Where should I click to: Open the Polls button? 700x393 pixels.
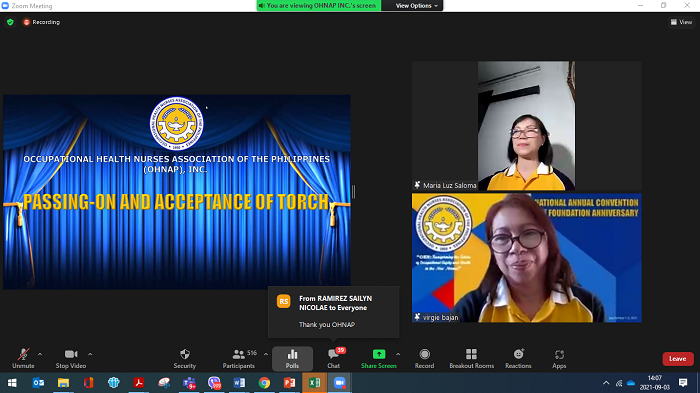(x=292, y=359)
